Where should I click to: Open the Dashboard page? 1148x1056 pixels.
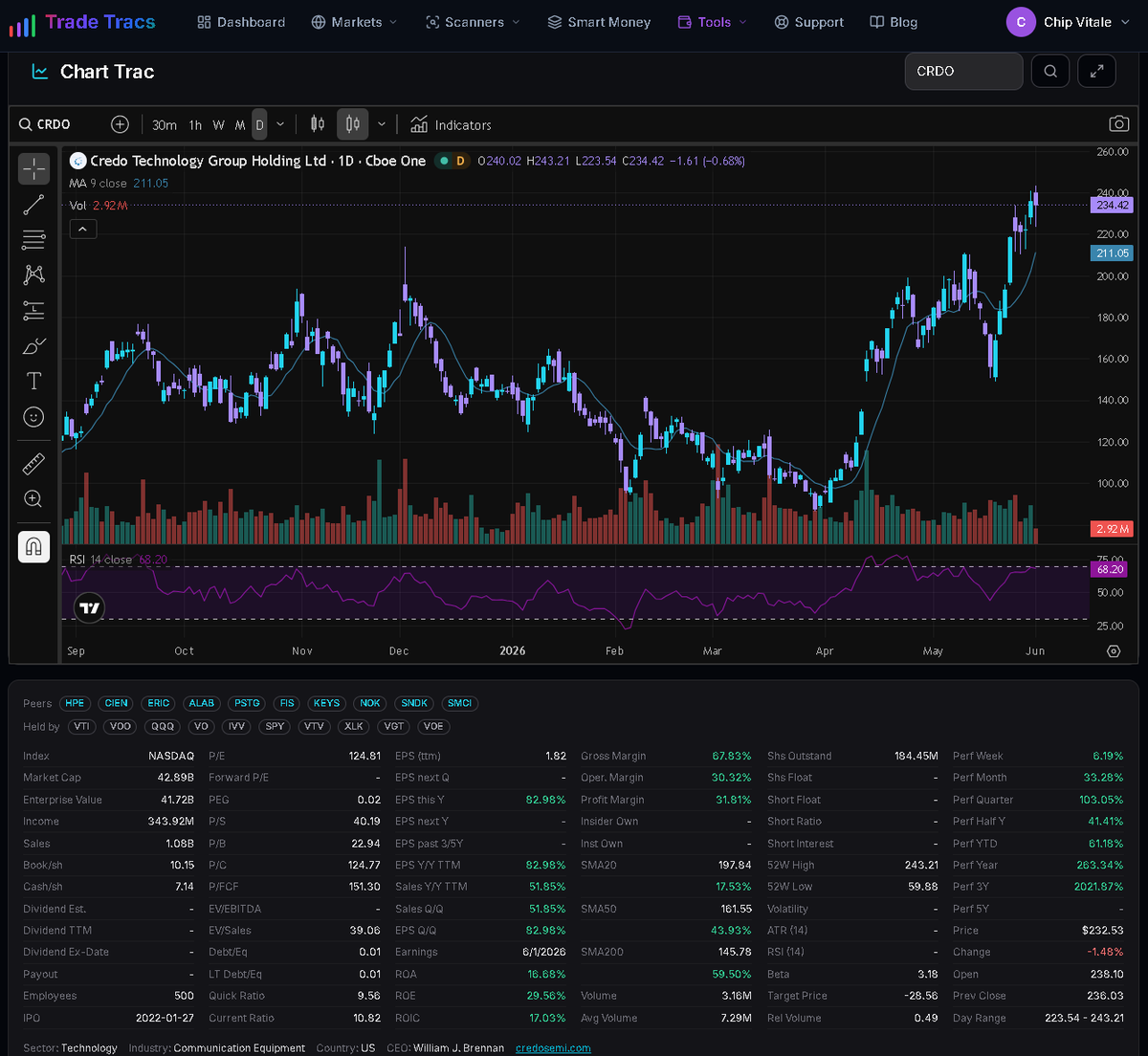tap(241, 22)
